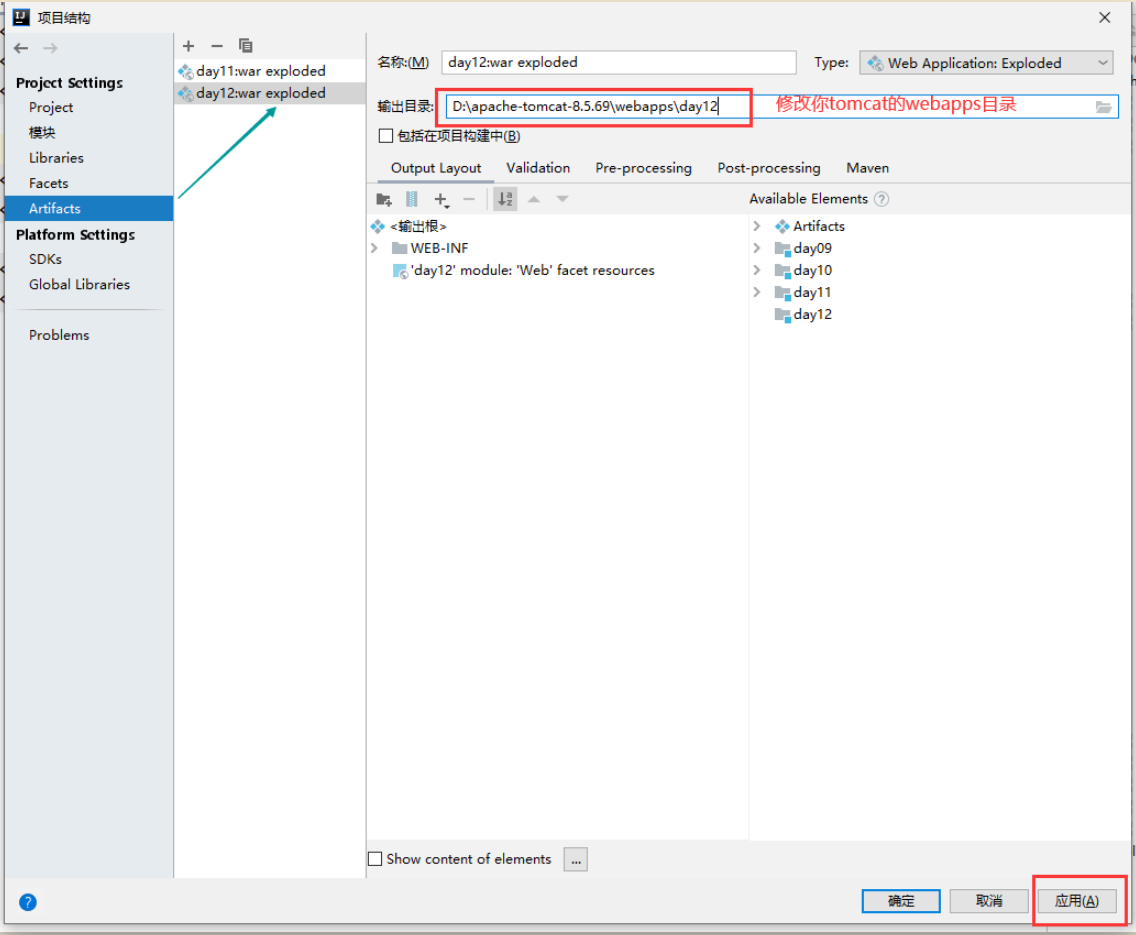Expand day10 module node
Viewport: 1136px width, 935px height.
pyautogui.click(x=757, y=270)
